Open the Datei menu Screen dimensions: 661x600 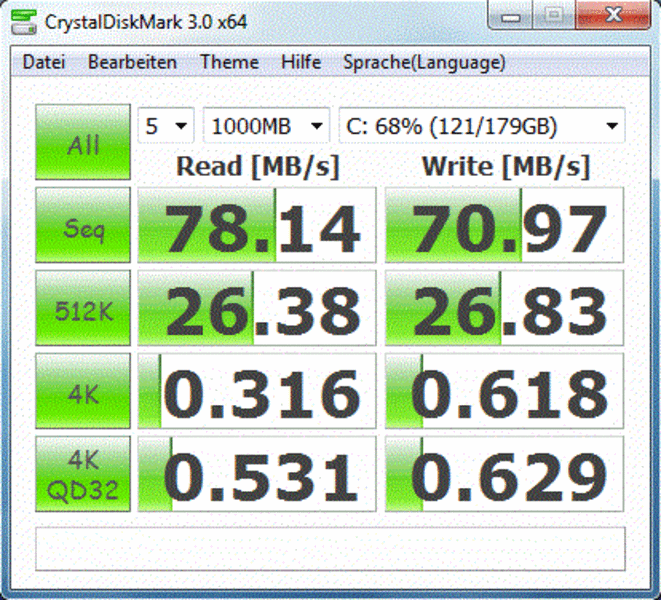click(x=44, y=62)
